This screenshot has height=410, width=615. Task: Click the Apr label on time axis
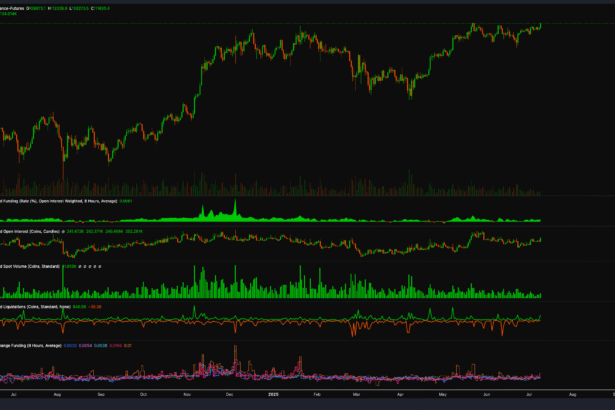click(x=399, y=395)
